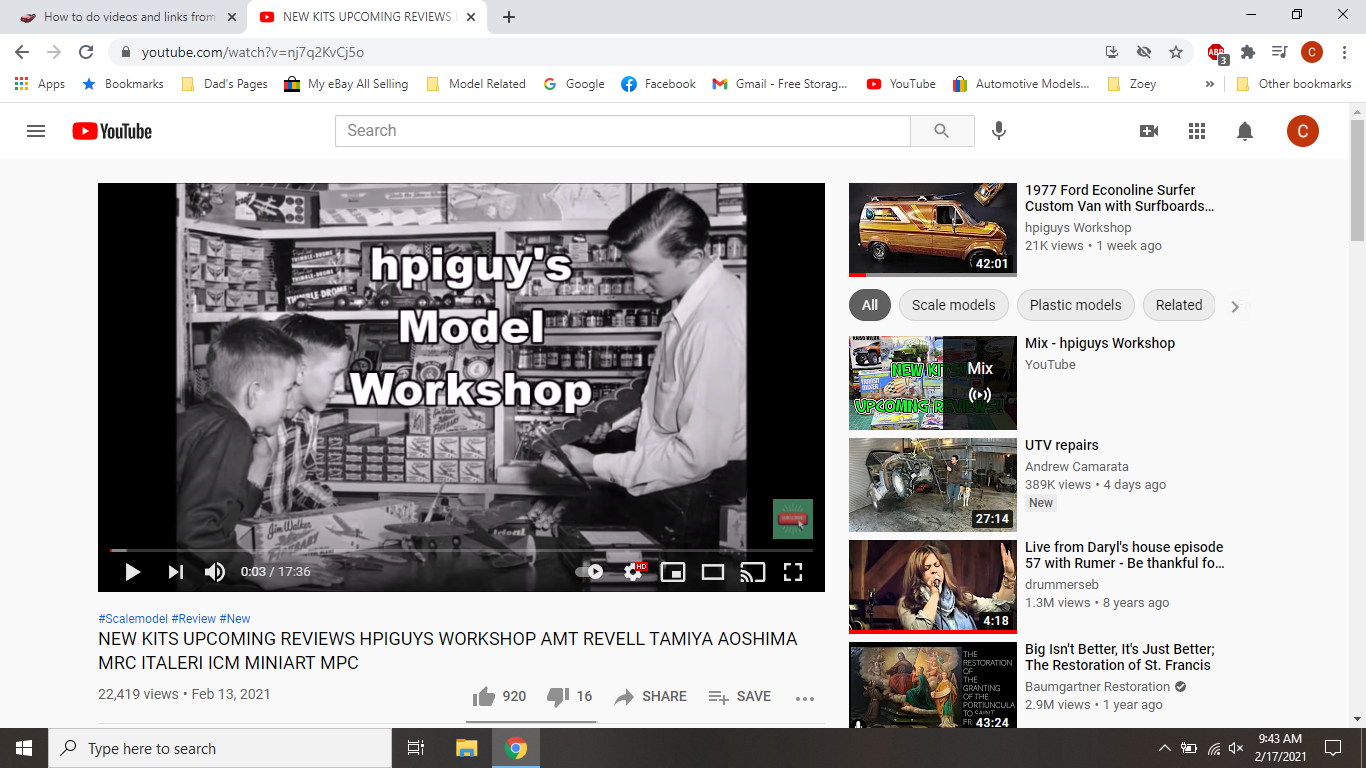
Task: Like the video with thumbs up
Action: click(499, 696)
